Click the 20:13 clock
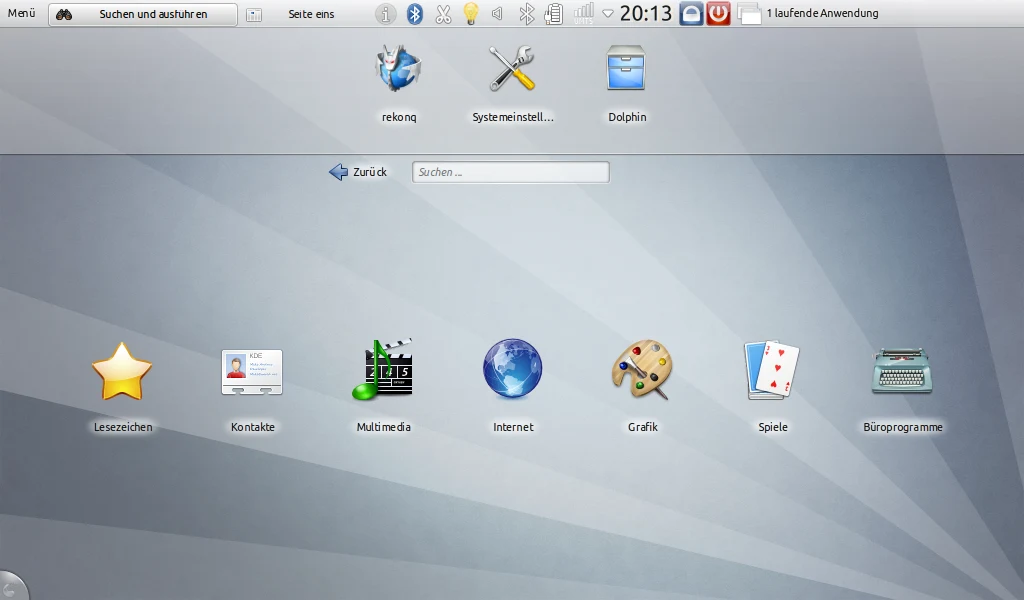 pos(646,13)
